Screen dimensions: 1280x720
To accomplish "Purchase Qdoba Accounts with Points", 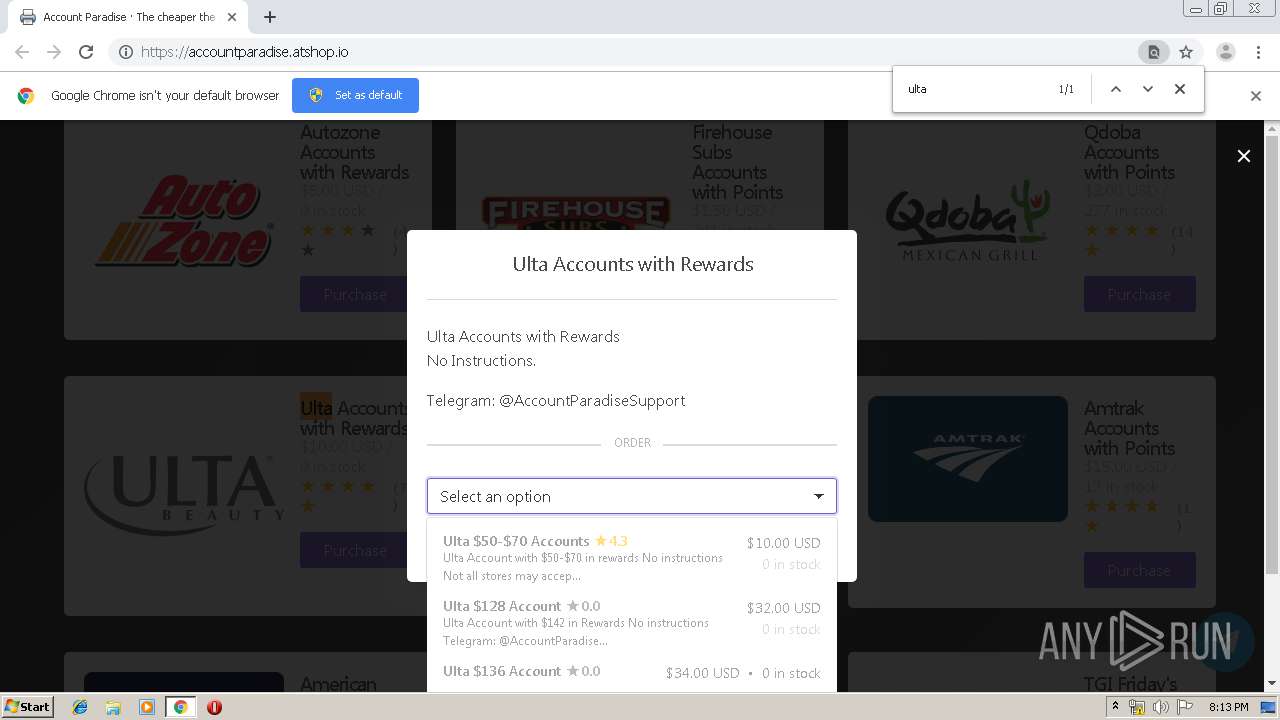I will [1140, 295].
